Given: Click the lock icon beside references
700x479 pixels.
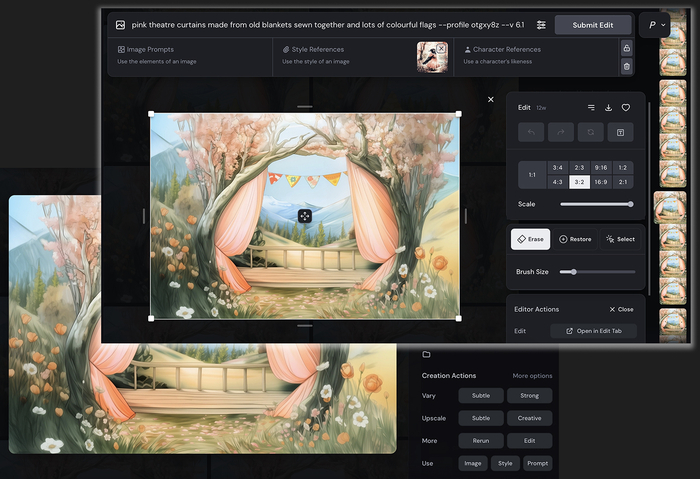Looking at the screenshot, I should click(x=626, y=48).
